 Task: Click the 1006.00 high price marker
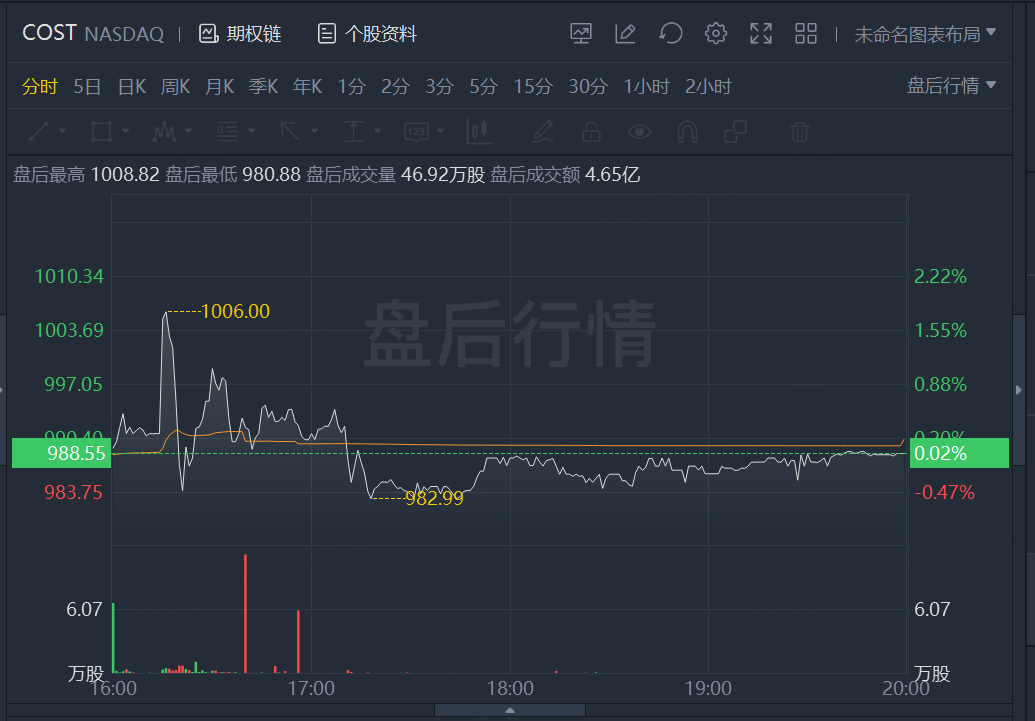click(235, 311)
